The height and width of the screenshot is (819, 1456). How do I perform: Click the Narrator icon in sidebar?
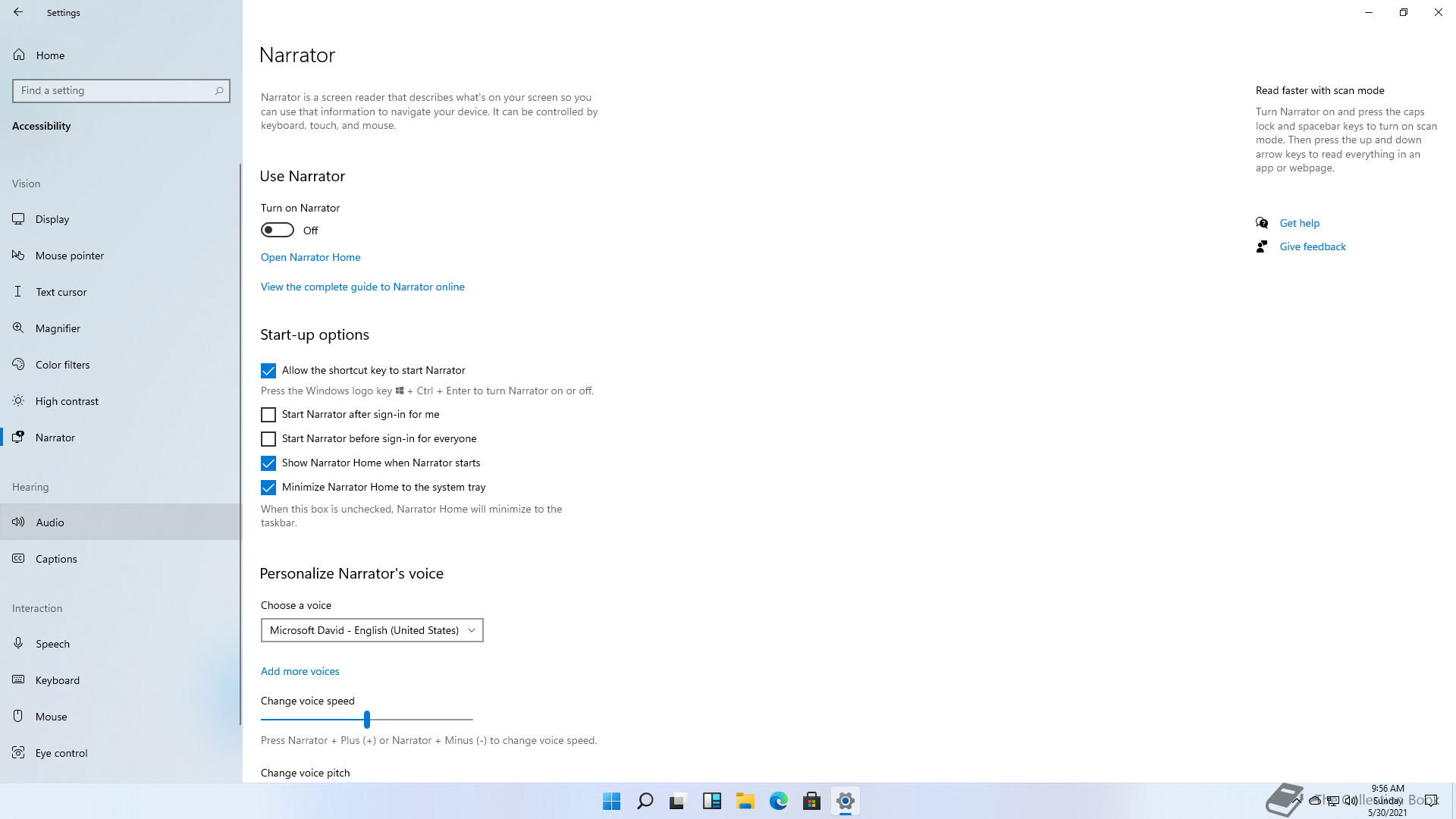pos(18,438)
